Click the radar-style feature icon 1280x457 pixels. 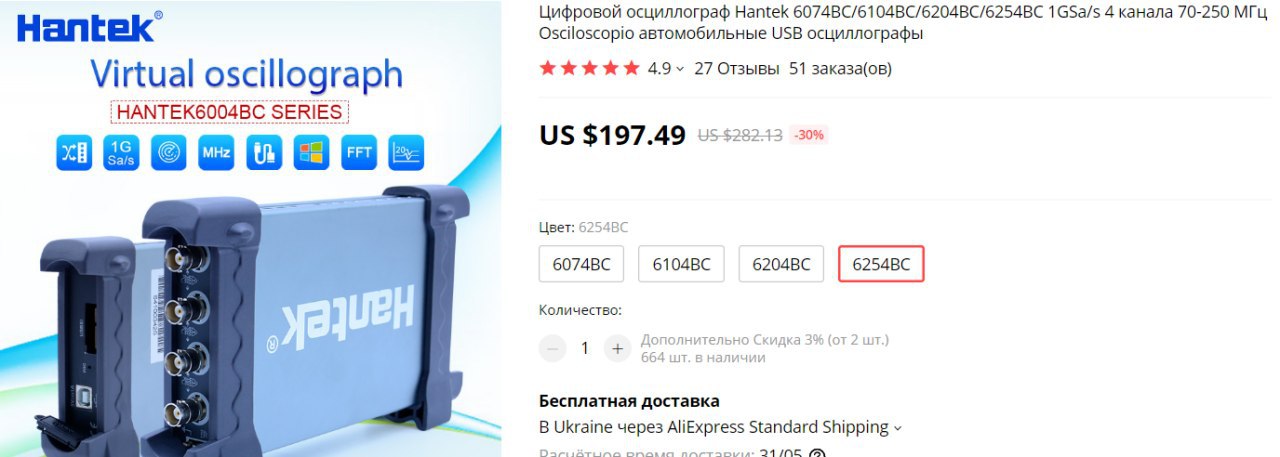click(169, 153)
